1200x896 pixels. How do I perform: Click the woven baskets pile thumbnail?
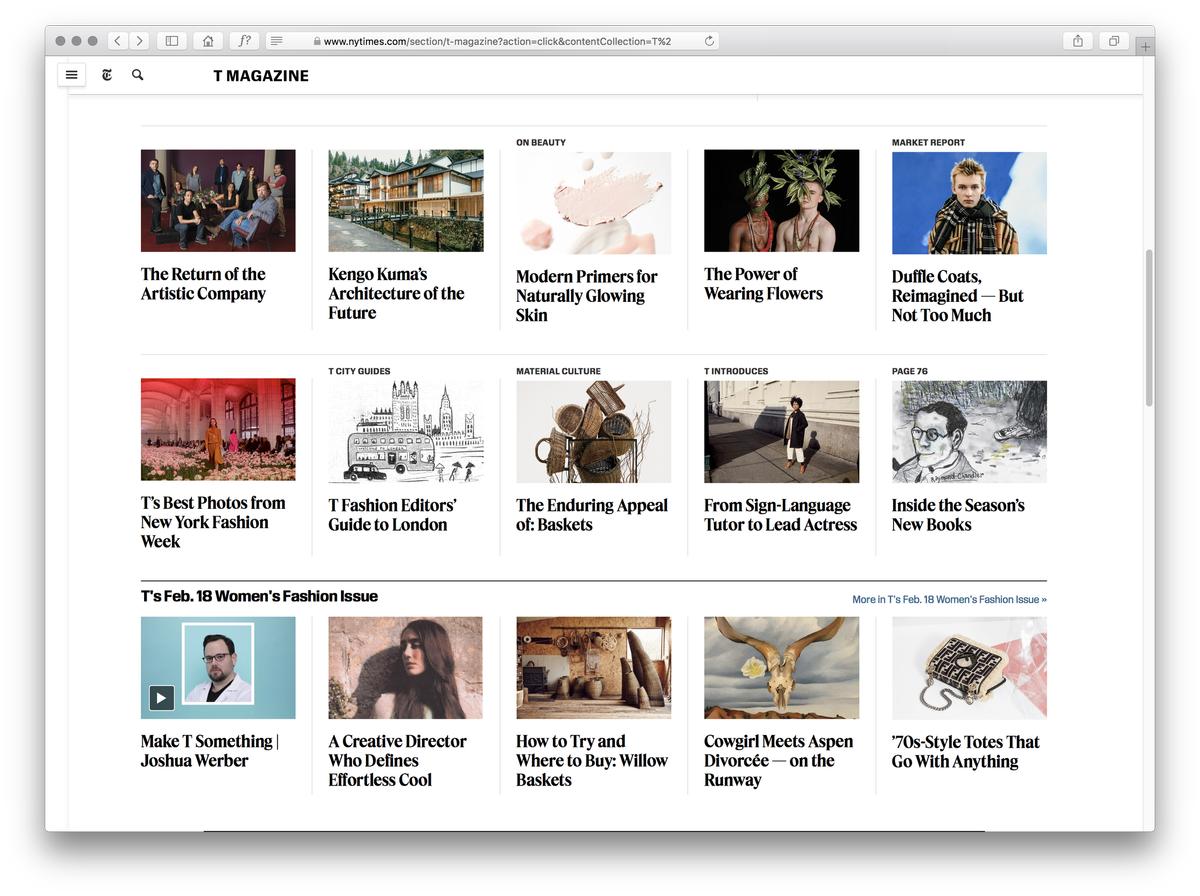tap(594, 432)
